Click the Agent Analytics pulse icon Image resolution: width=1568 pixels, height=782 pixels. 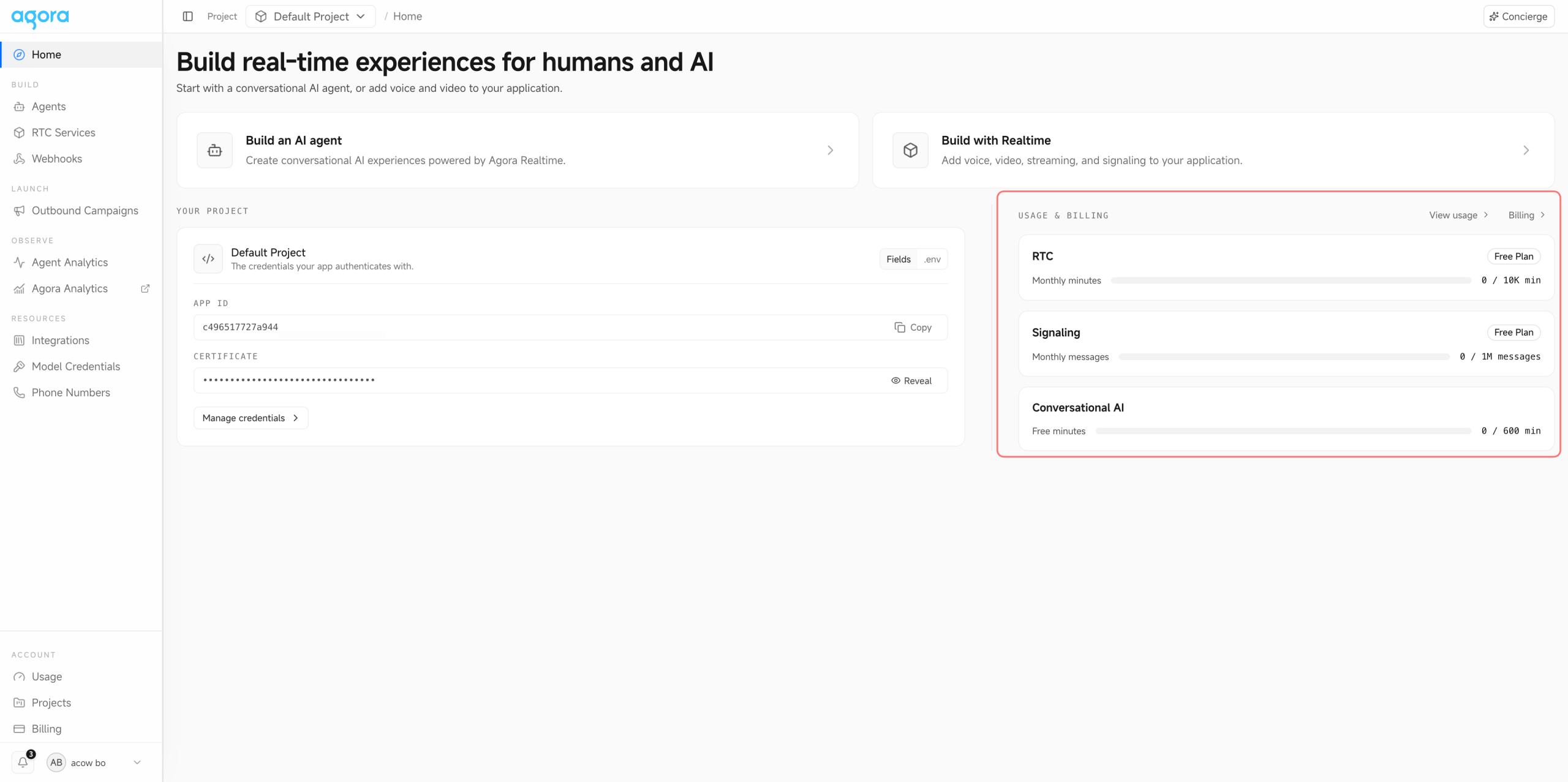[19, 263]
